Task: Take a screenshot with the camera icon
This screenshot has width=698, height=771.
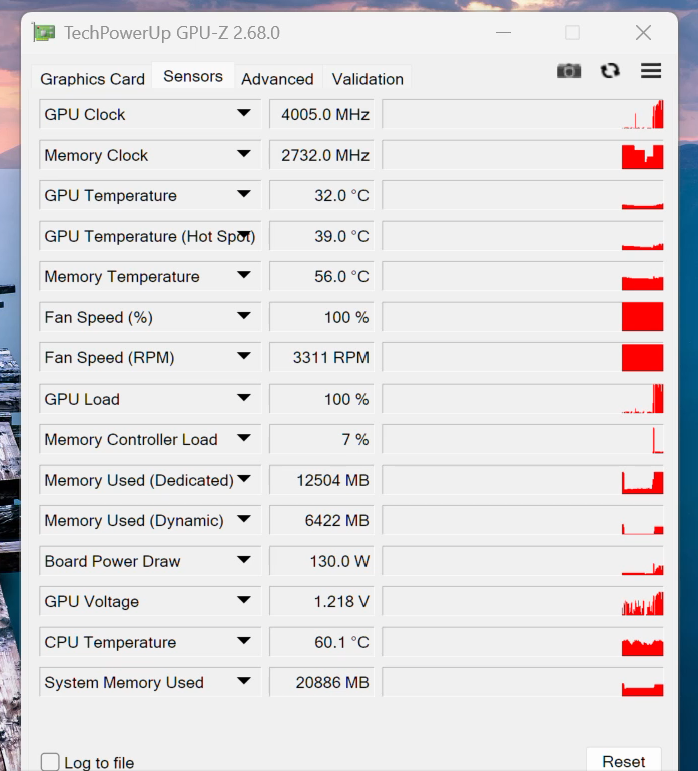Action: pyautogui.click(x=569, y=71)
